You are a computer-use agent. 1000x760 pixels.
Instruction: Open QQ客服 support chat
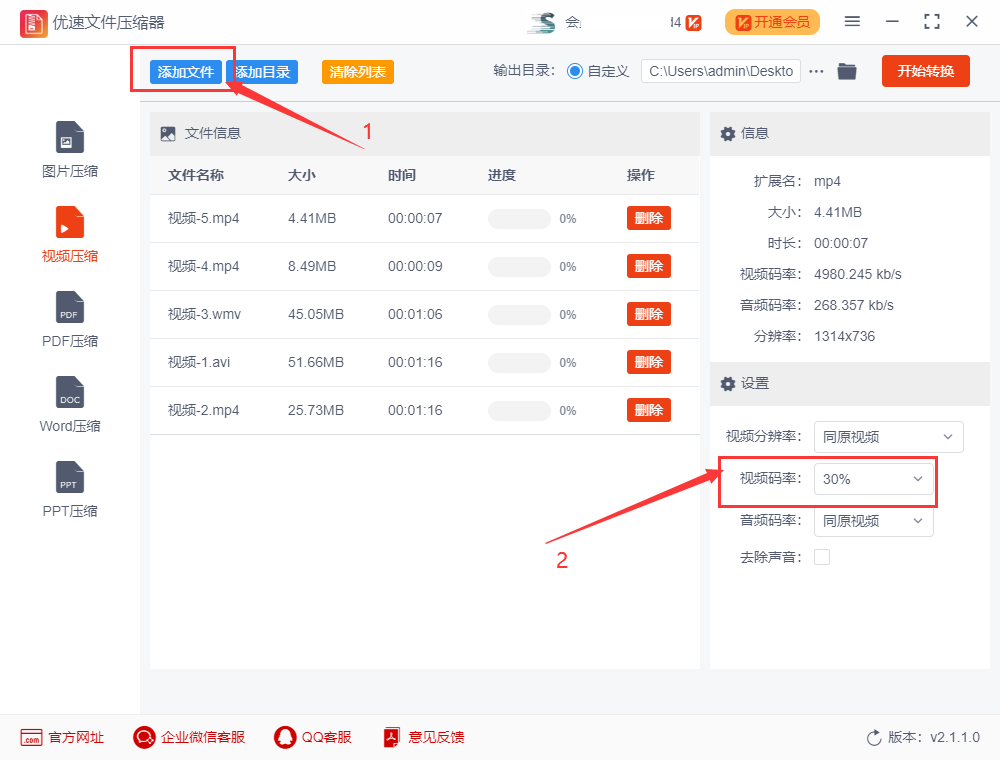[313, 737]
